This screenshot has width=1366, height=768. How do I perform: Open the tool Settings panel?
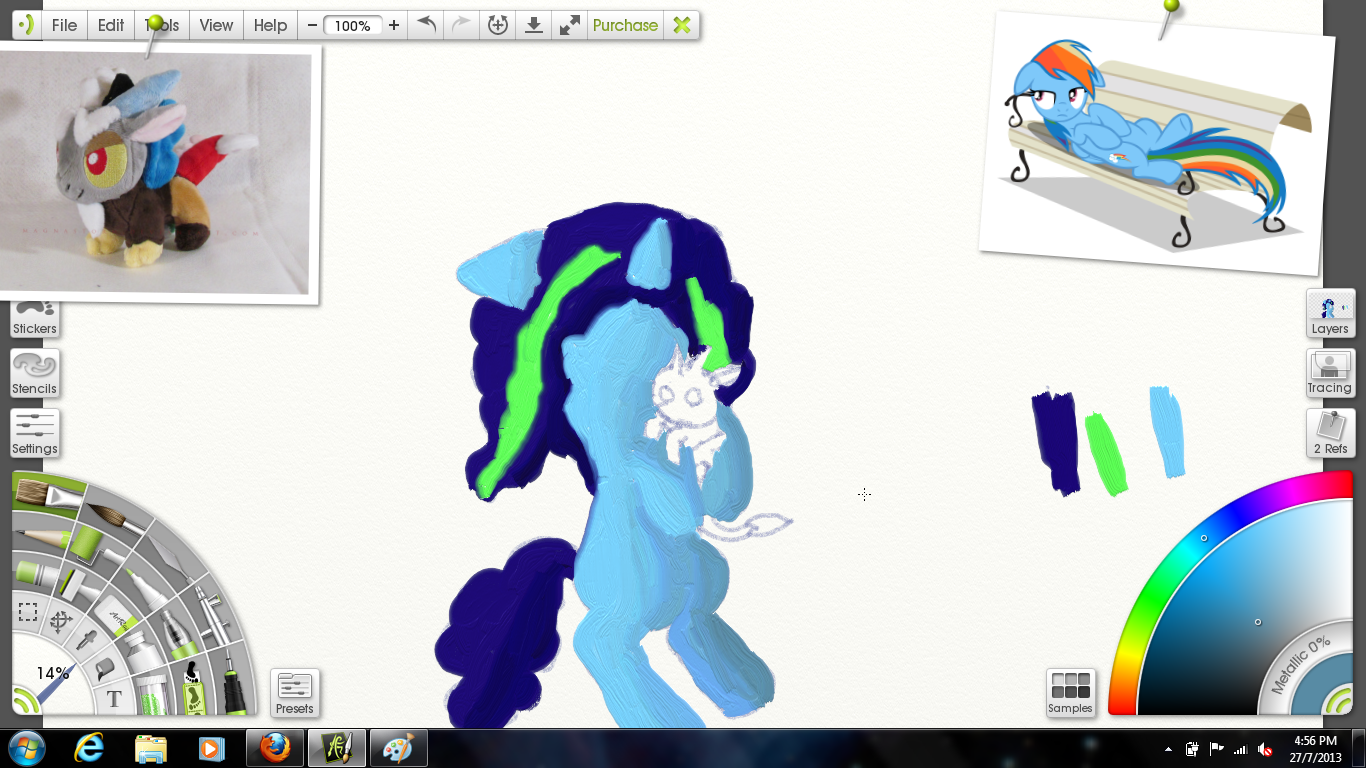tap(35, 433)
